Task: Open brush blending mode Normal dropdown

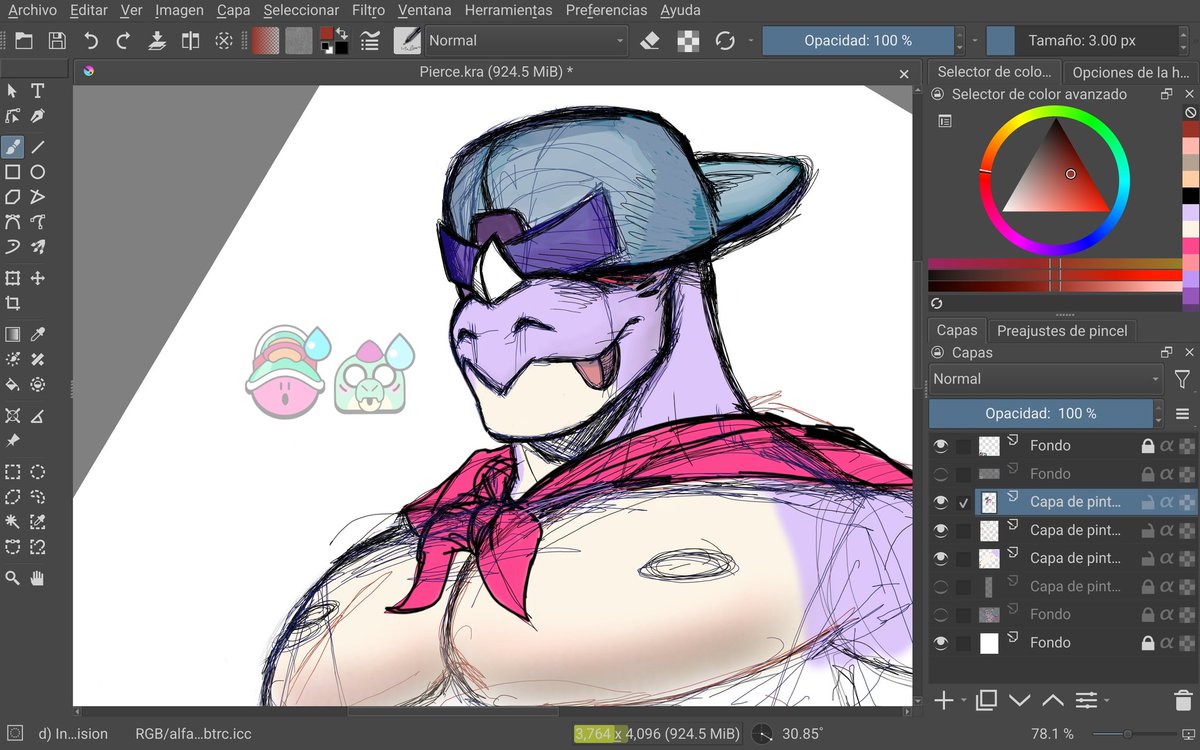Action: tap(526, 41)
